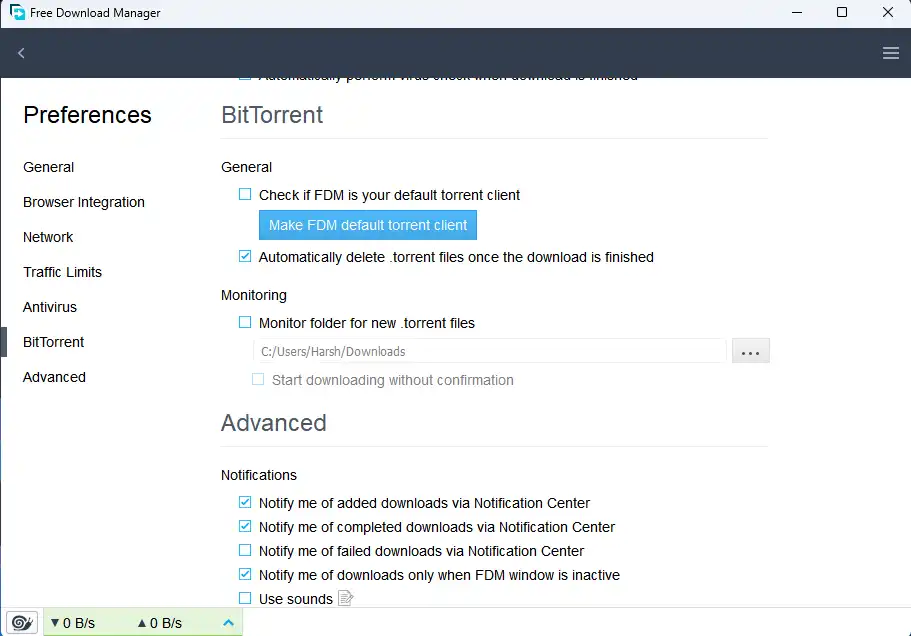The width and height of the screenshot is (911, 636).
Task: Open the hamburger menu at top right
Action: click(890, 52)
